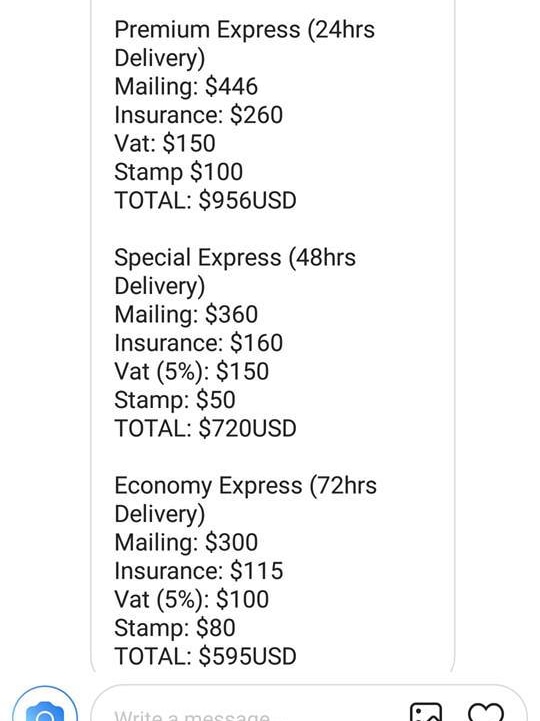Viewport: 540px width, 721px height.
Task: Tap the 'Stamp: $80' line
Action: click(x=175, y=629)
